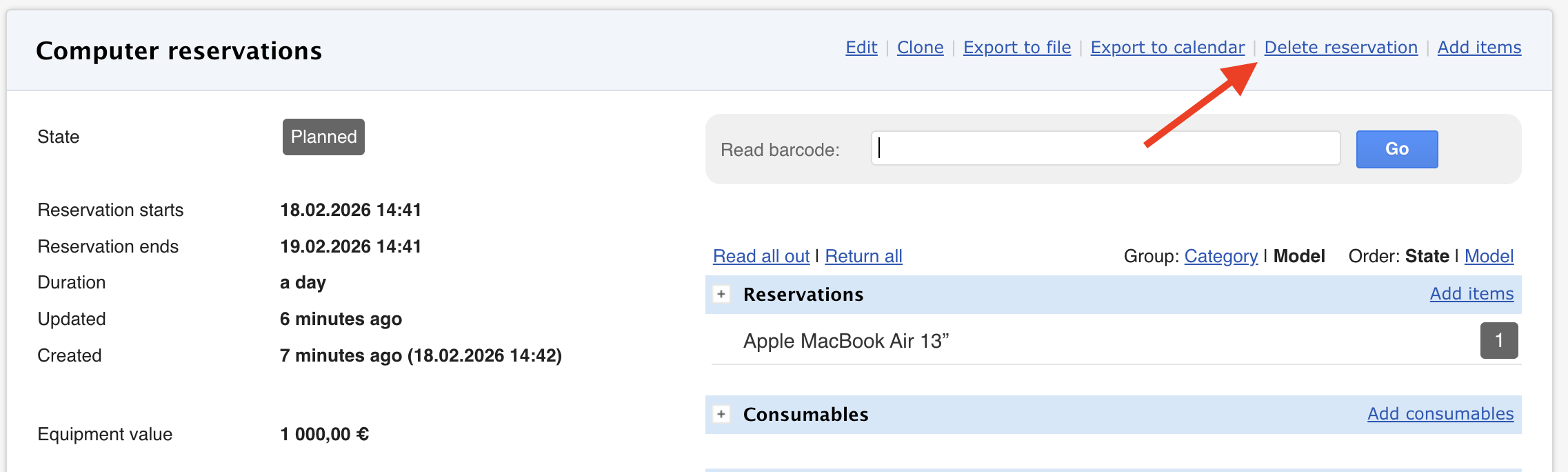Click Add items in the page header
The image size is (1568, 472).
point(1479,48)
